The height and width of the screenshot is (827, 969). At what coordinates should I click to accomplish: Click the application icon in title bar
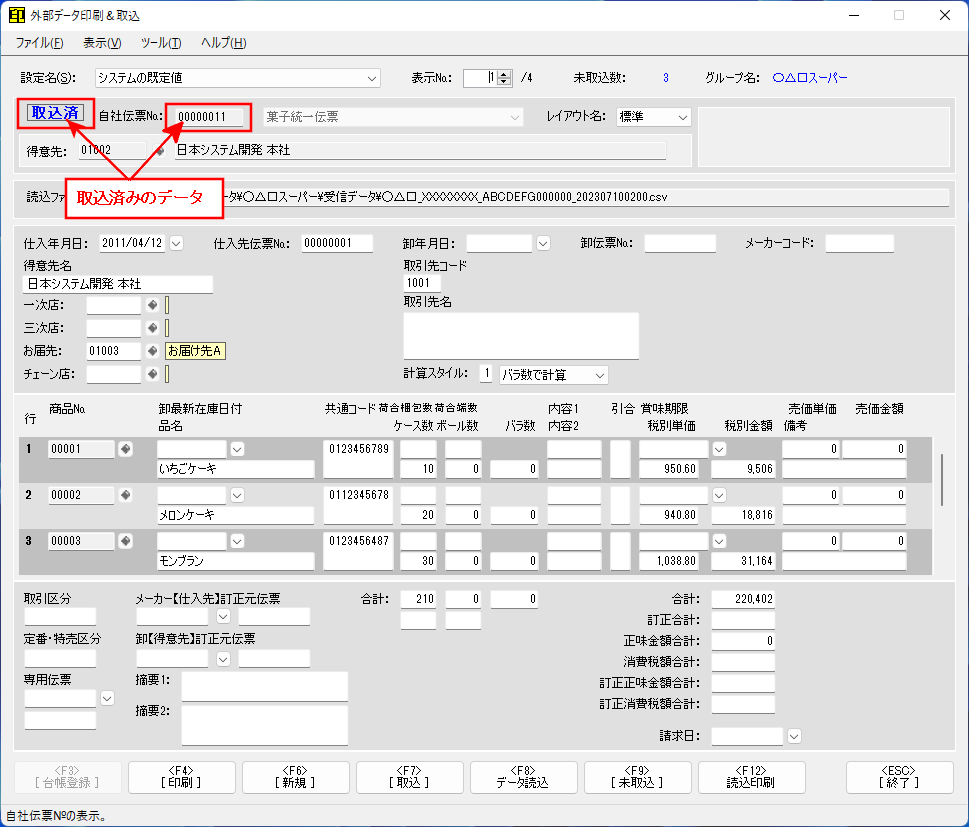coord(17,15)
